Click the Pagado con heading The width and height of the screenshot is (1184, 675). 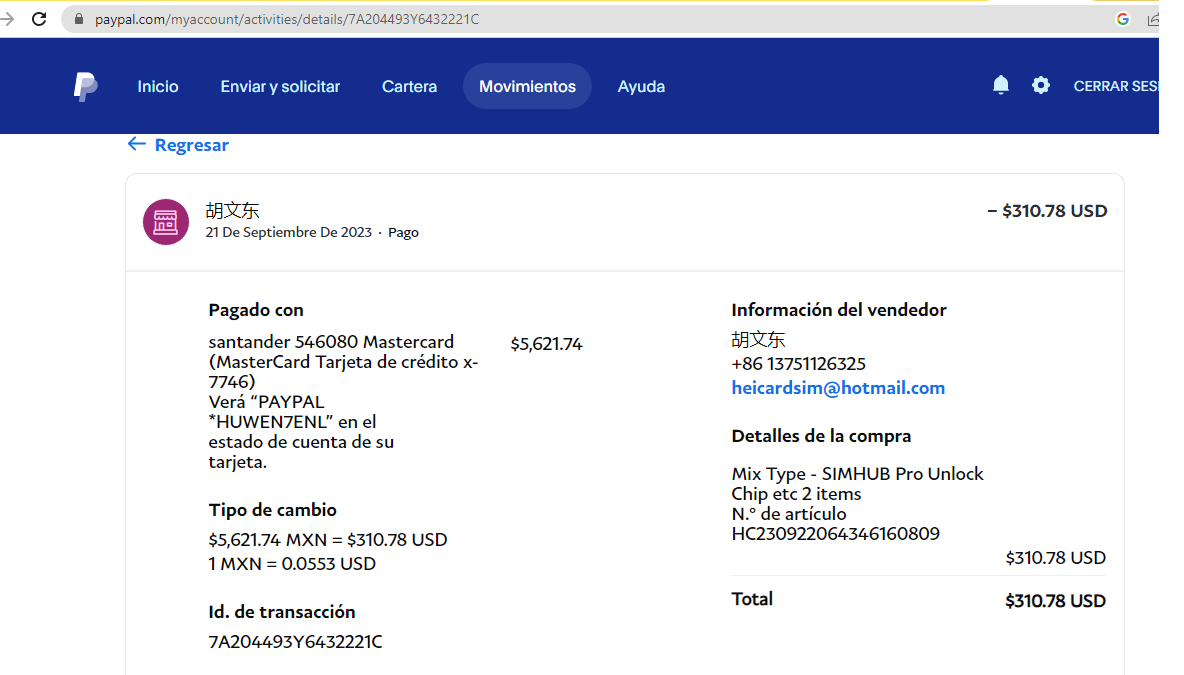pos(256,310)
